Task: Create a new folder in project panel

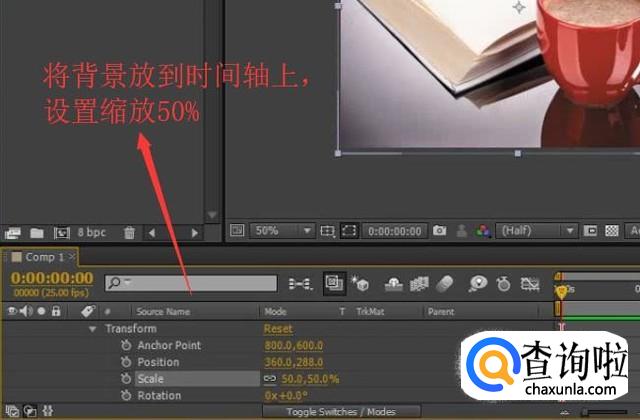Action: point(37,233)
